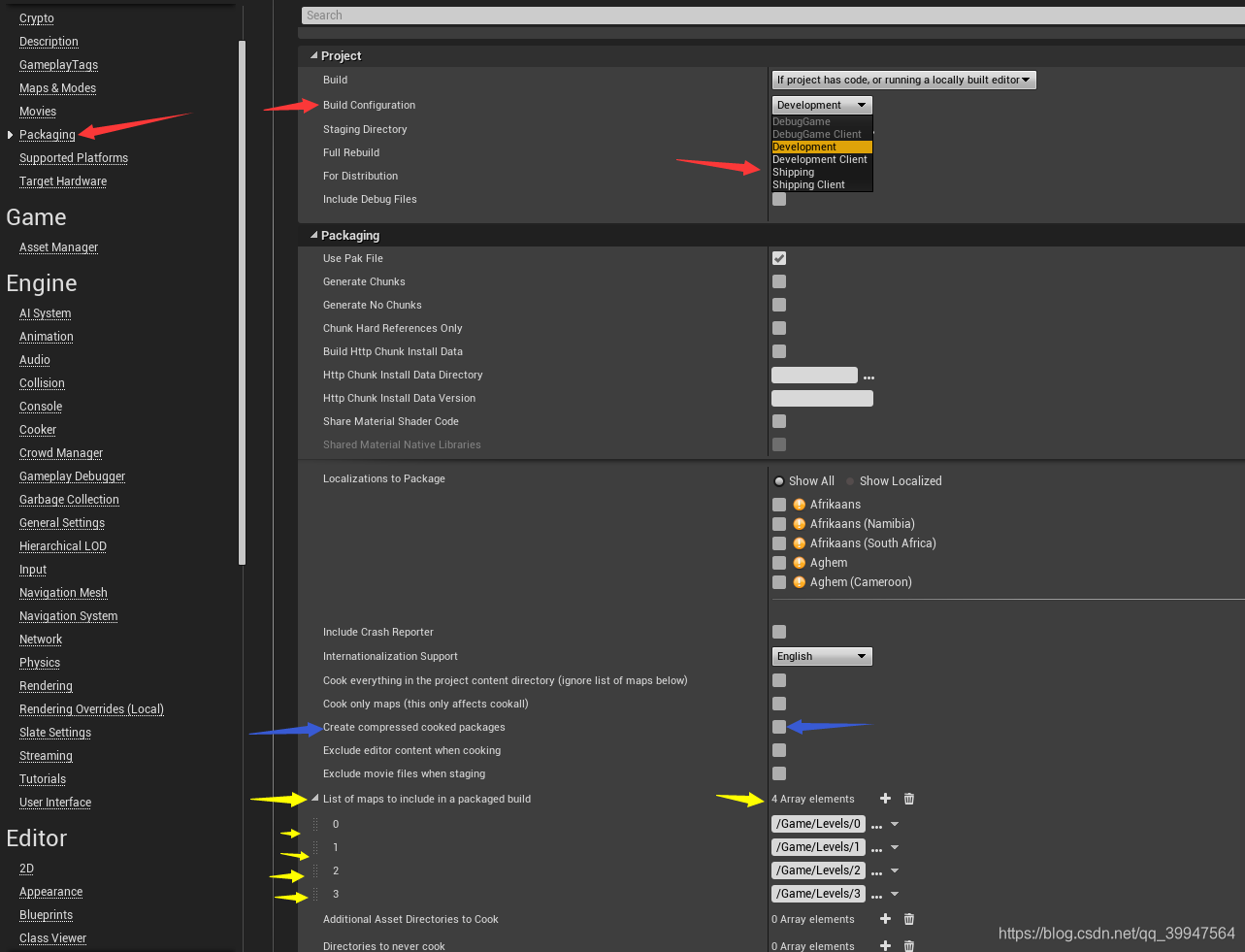
Task: Open Cooker engine settings
Action: (x=38, y=430)
